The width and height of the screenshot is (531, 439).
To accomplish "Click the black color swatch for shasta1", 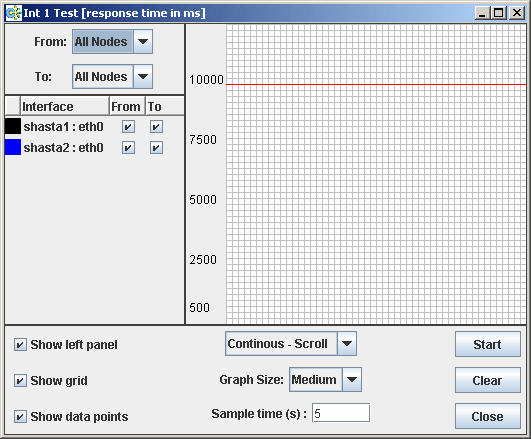I will click(13, 126).
